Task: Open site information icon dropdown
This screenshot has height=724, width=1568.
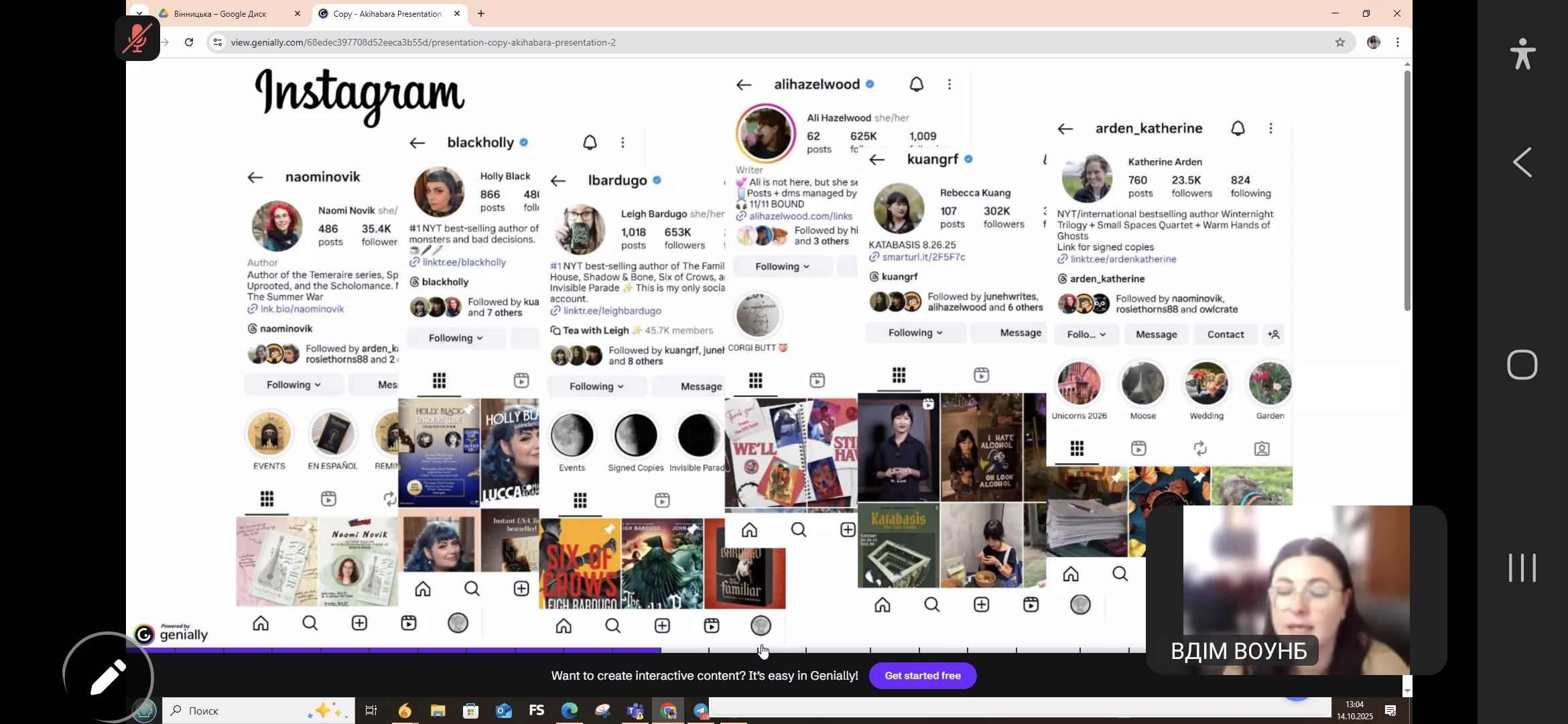Action: click(x=217, y=42)
